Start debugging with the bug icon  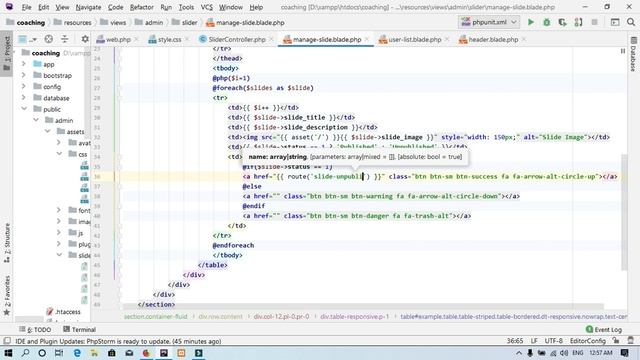(547, 22)
